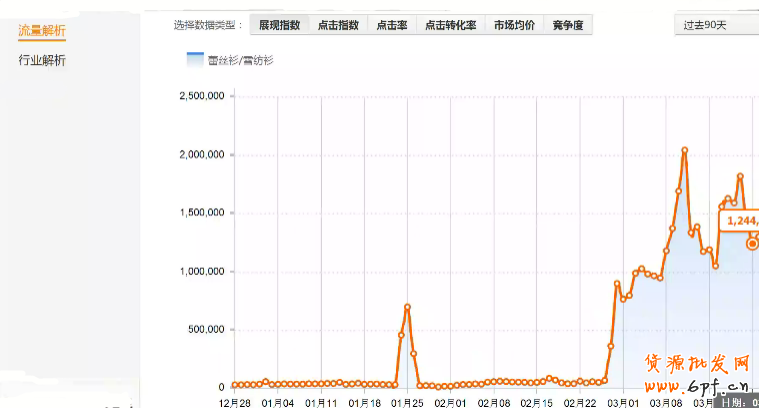
Task: Select the 展现指数 data type tab
Action: (x=280, y=25)
